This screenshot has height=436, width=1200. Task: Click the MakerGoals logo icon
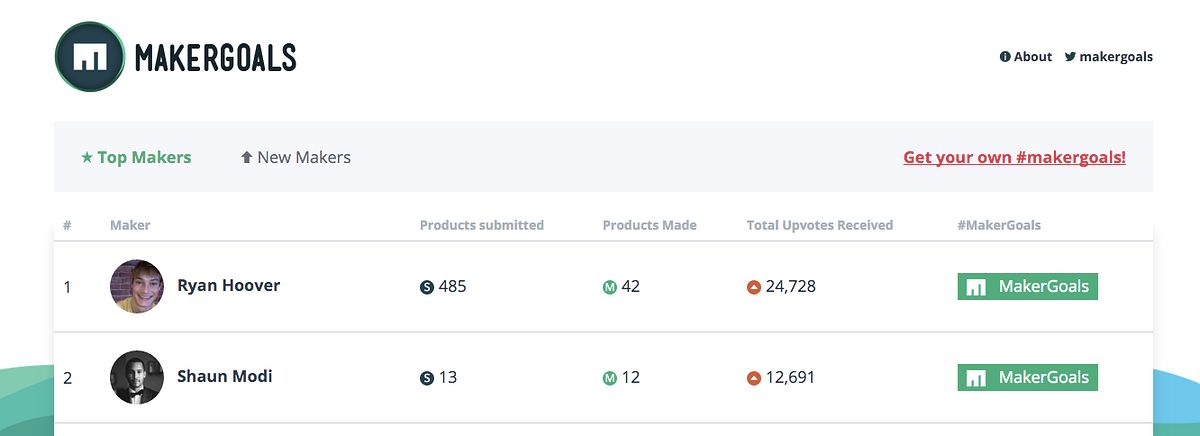coord(90,57)
